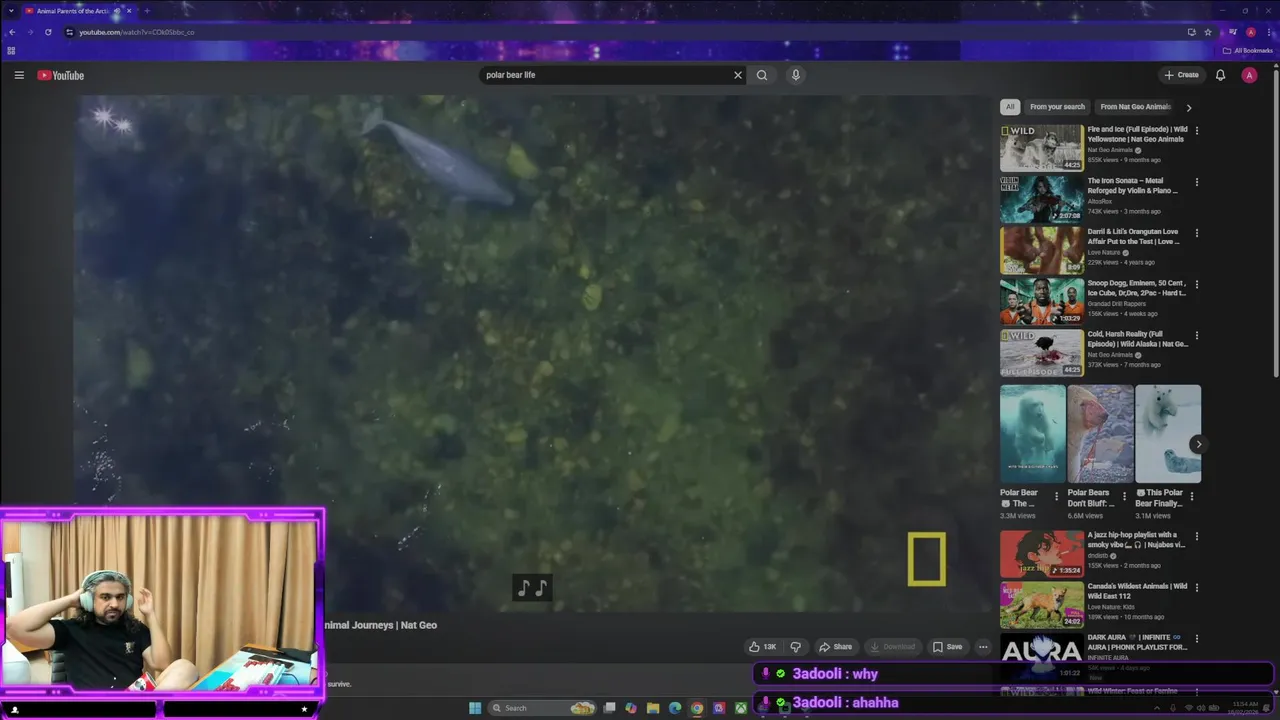This screenshot has height=720, width=1280.
Task: Open All Bookmarks folder
Action: [x=1248, y=50]
